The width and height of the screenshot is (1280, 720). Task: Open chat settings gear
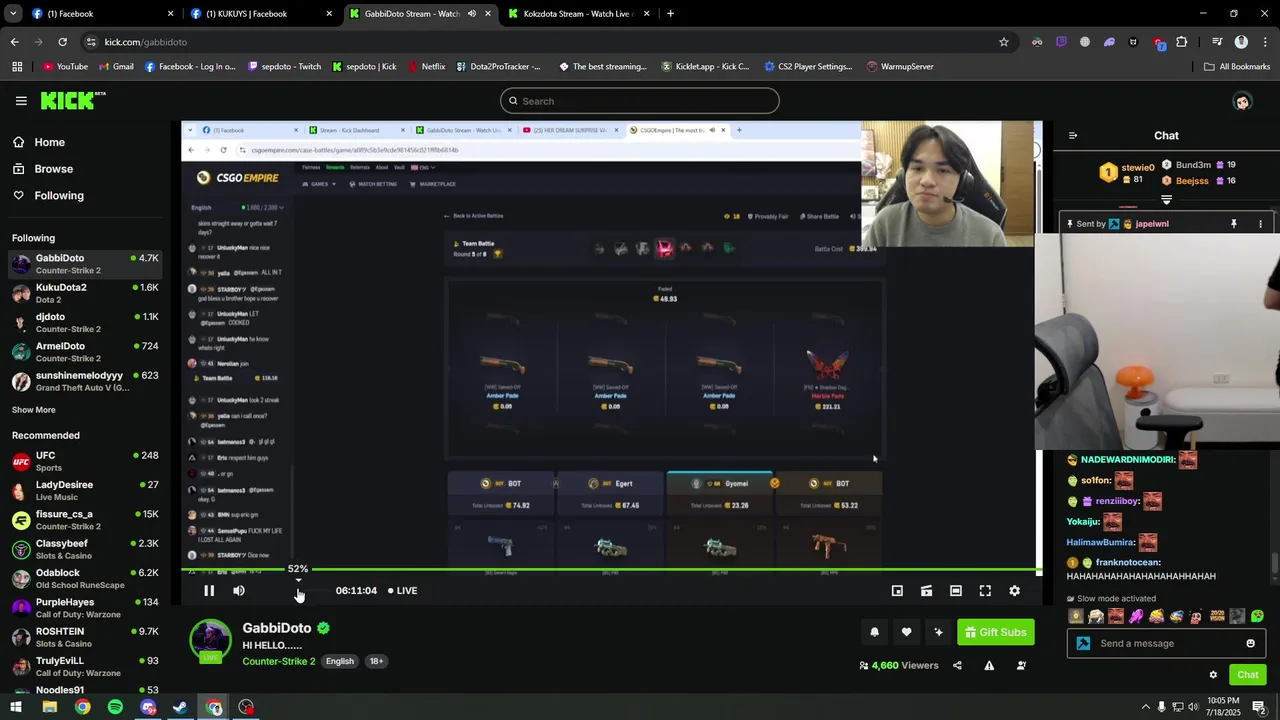[x=1213, y=675]
